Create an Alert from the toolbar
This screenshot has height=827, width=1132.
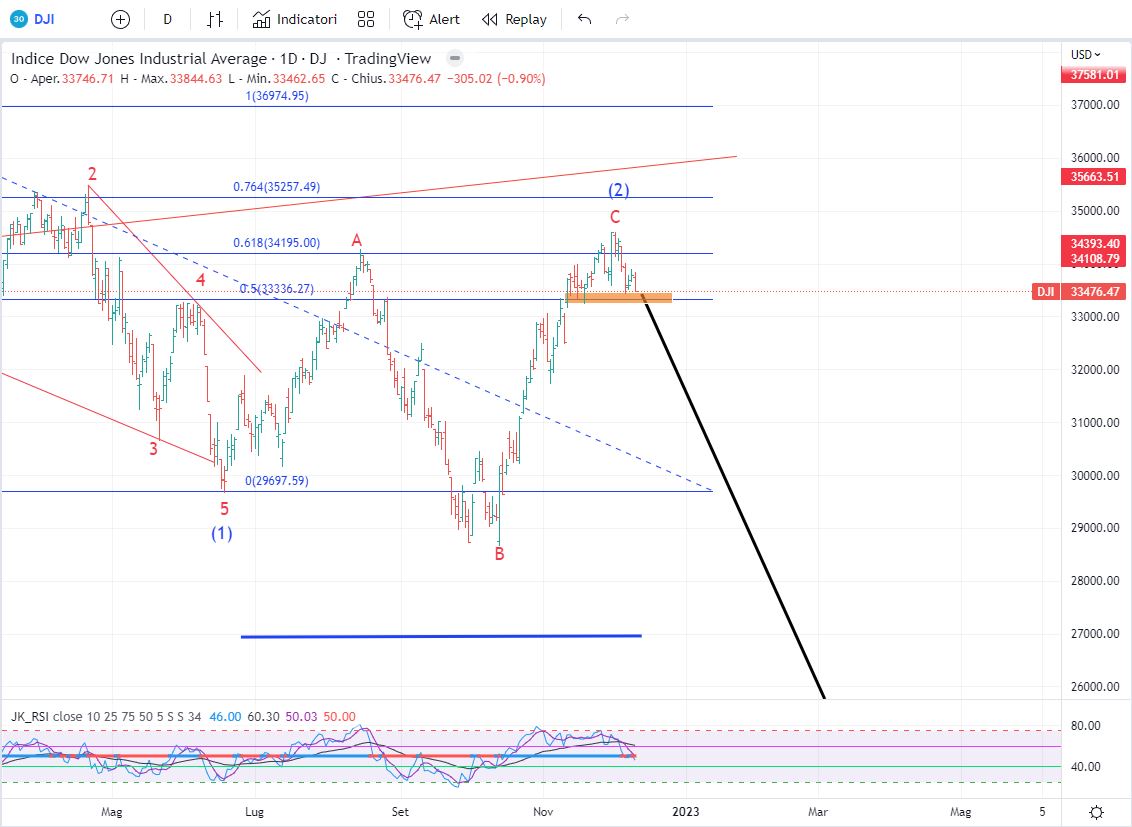[431, 19]
